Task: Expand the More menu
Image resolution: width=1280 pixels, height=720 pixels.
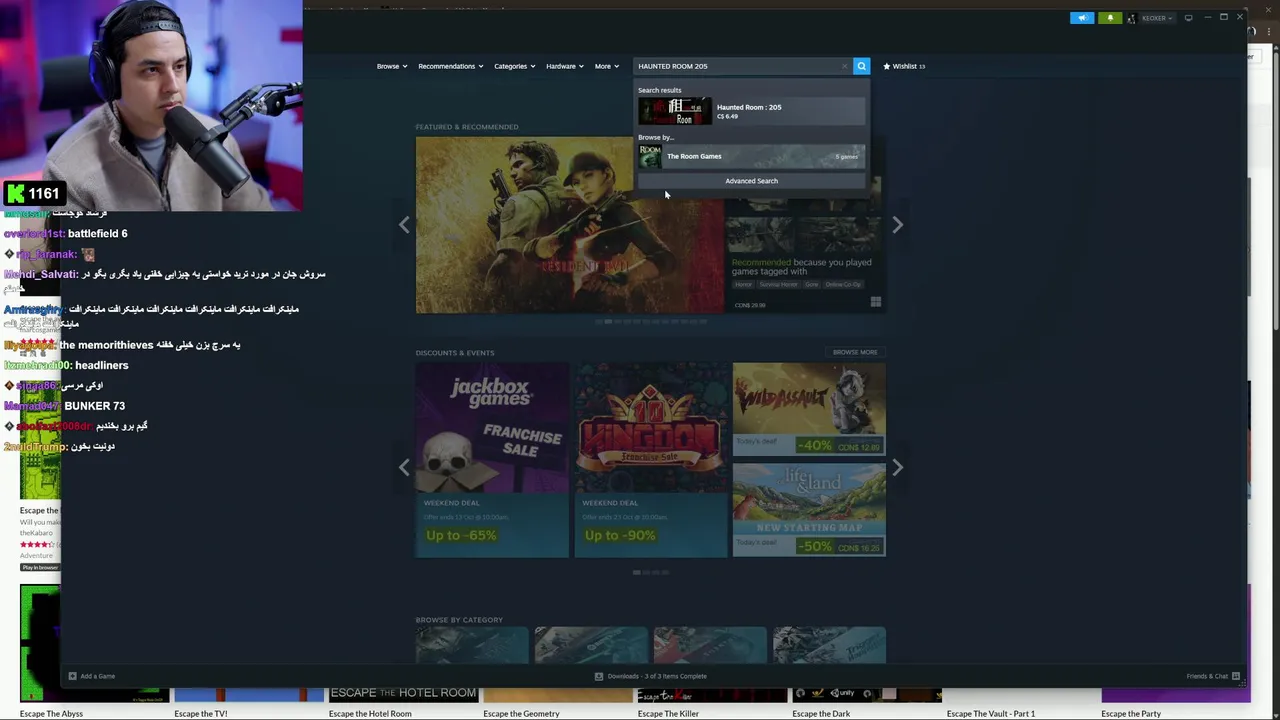Action: click(606, 66)
